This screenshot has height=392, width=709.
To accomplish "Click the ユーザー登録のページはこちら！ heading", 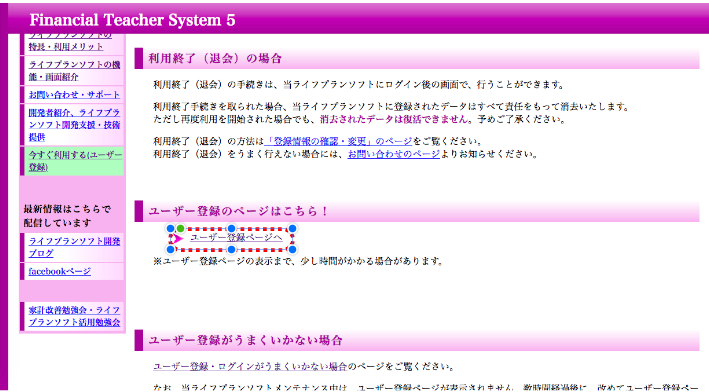I will (238, 211).
